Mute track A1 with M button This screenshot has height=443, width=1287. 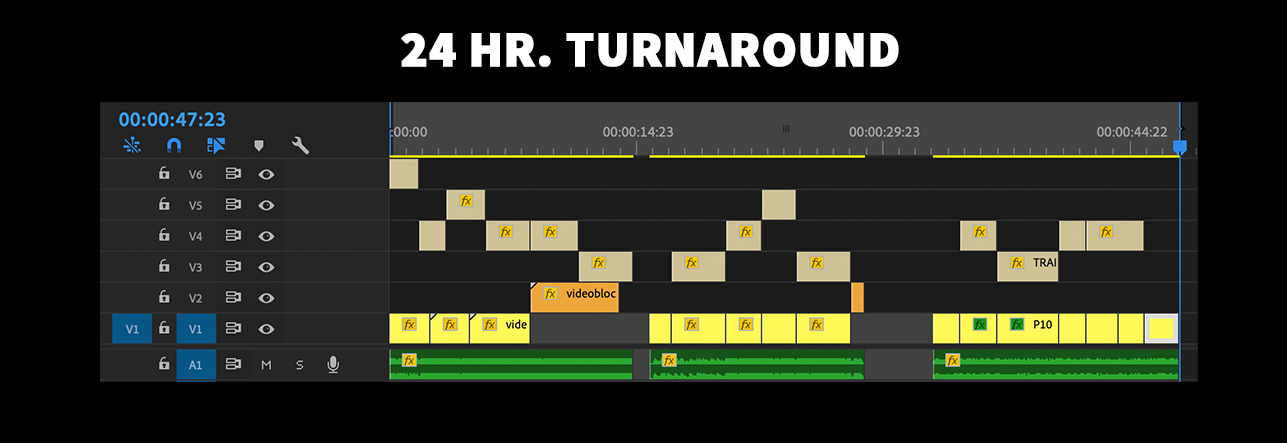point(266,365)
